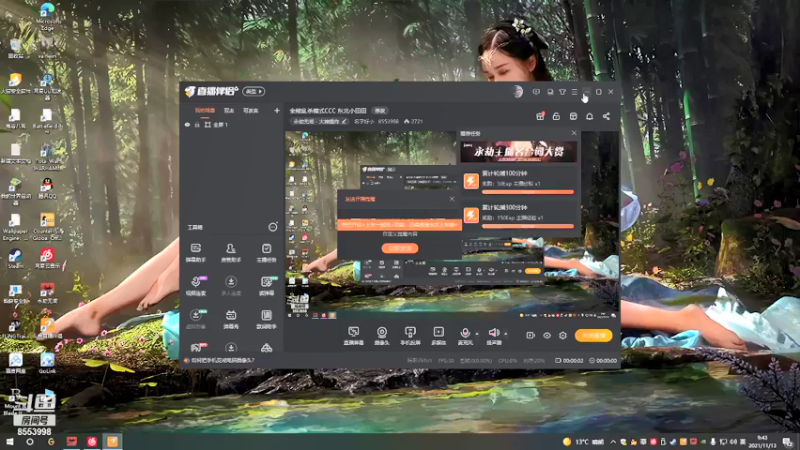Click the 100-minute task lightning icon
The height and width of the screenshot is (450, 800).
tap(471, 181)
